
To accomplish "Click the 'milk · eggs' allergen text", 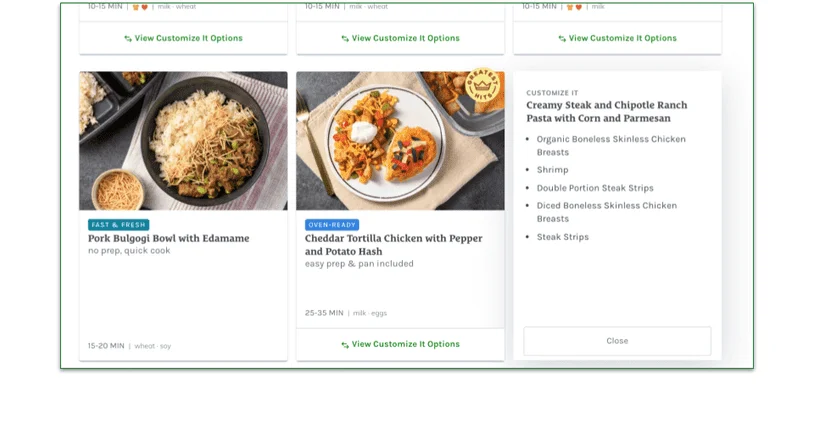I will [x=370, y=313].
